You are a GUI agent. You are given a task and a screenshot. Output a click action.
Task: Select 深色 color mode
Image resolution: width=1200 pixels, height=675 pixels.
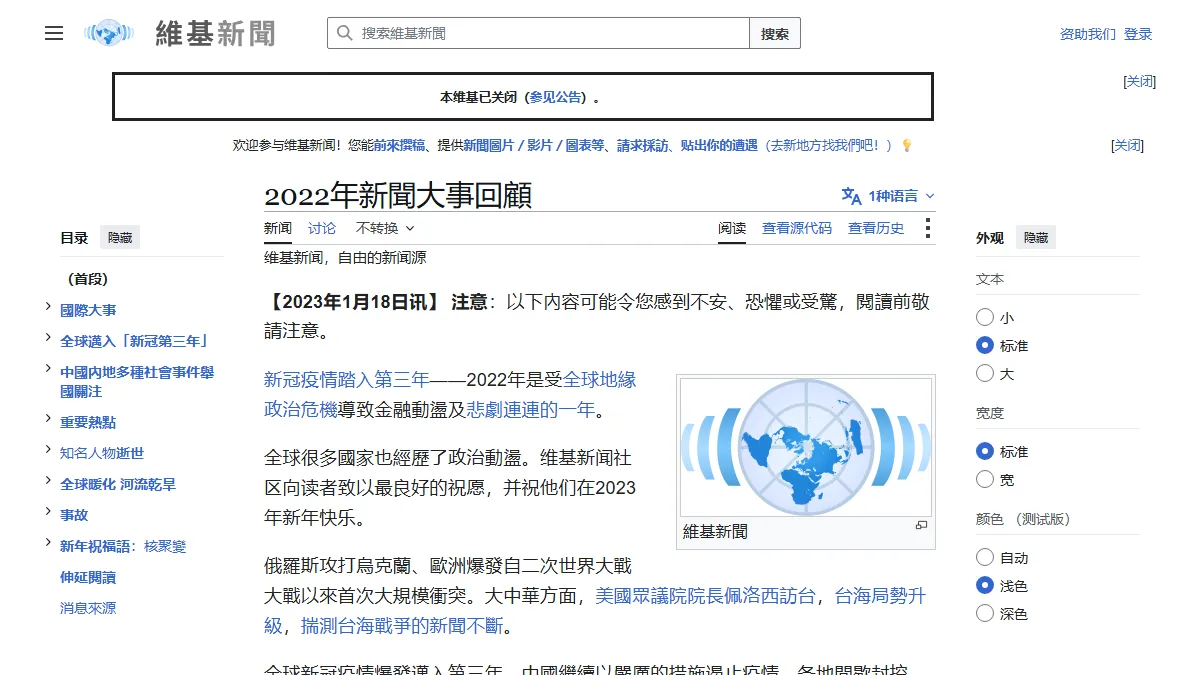point(985,613)
